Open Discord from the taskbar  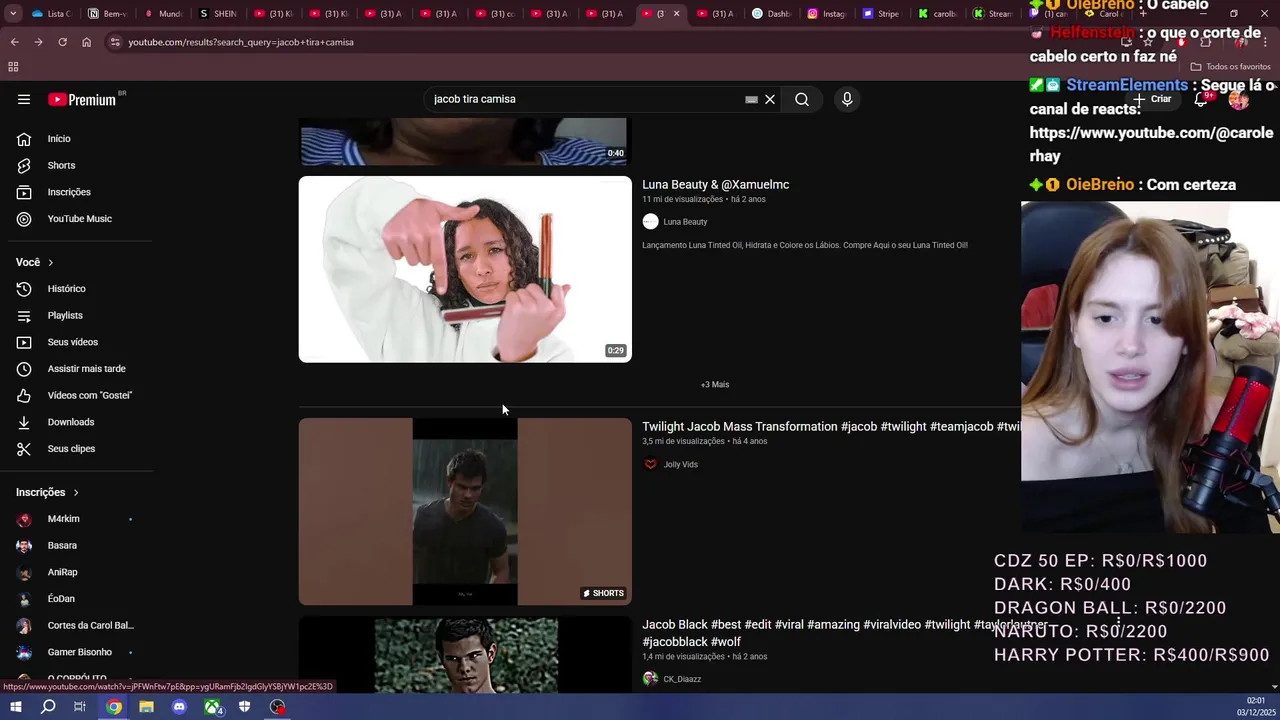pos(179,707)
